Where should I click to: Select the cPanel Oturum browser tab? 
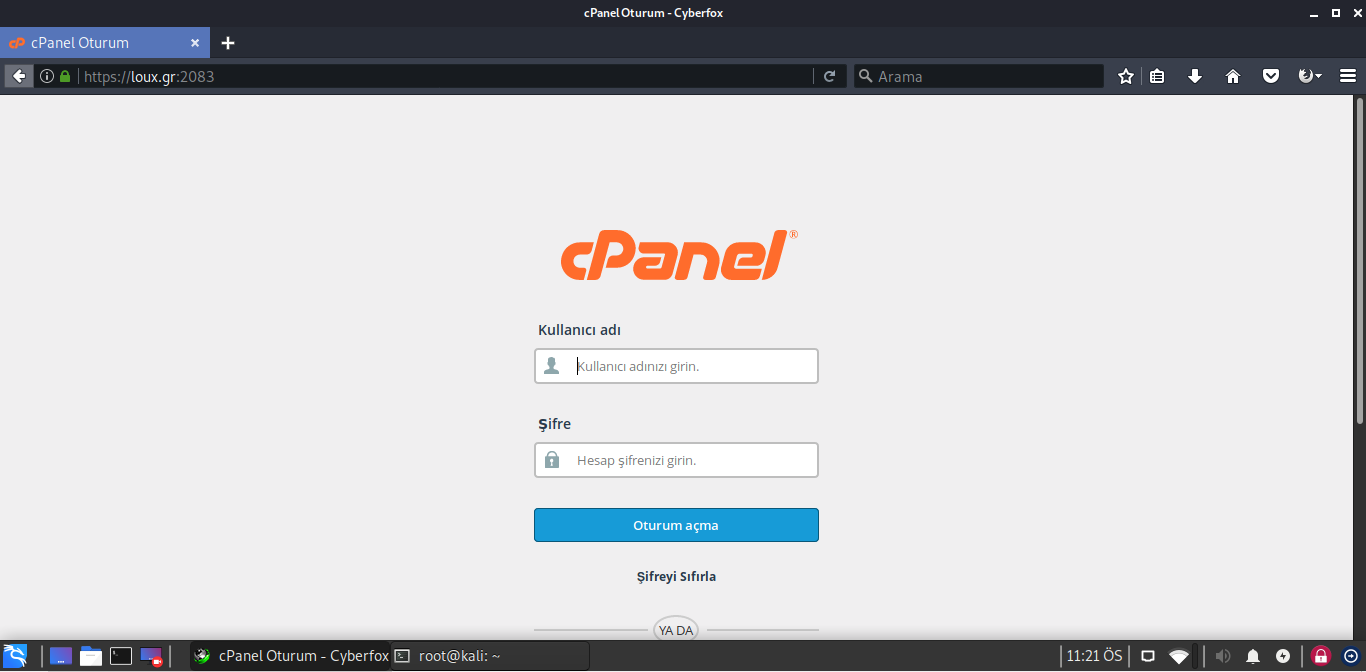tap(105, 43)
